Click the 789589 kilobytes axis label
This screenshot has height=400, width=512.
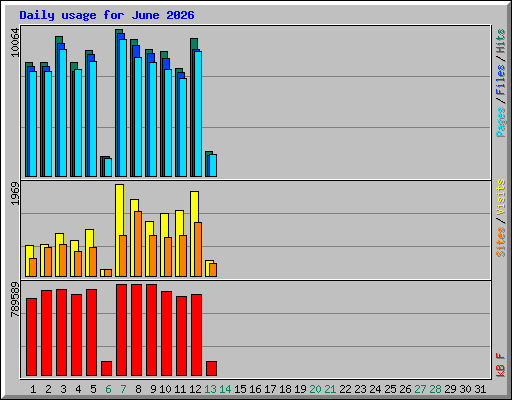[x=15, y=299]
